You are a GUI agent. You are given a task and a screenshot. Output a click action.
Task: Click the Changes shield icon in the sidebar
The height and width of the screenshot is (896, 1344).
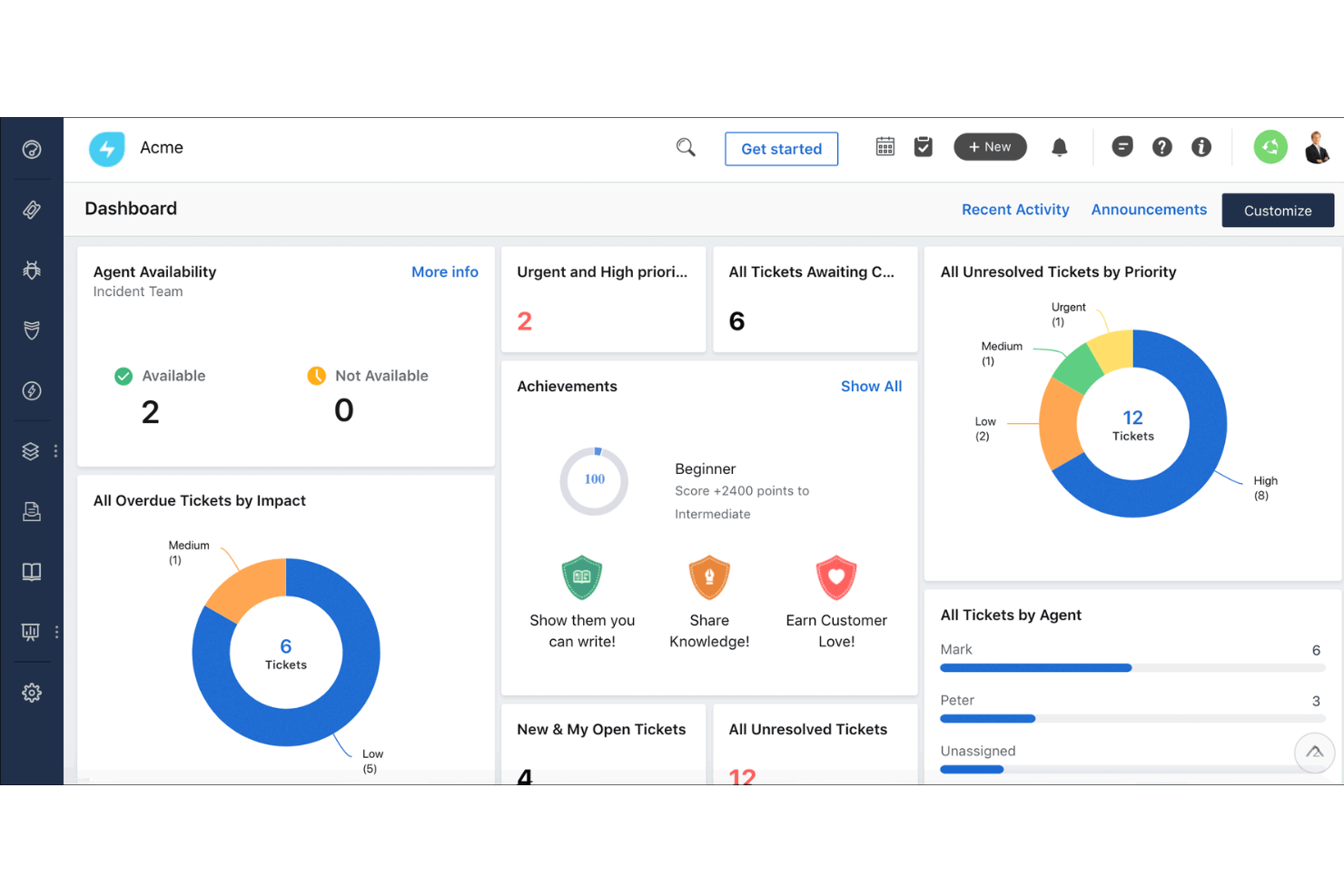(x=32, y=330)
